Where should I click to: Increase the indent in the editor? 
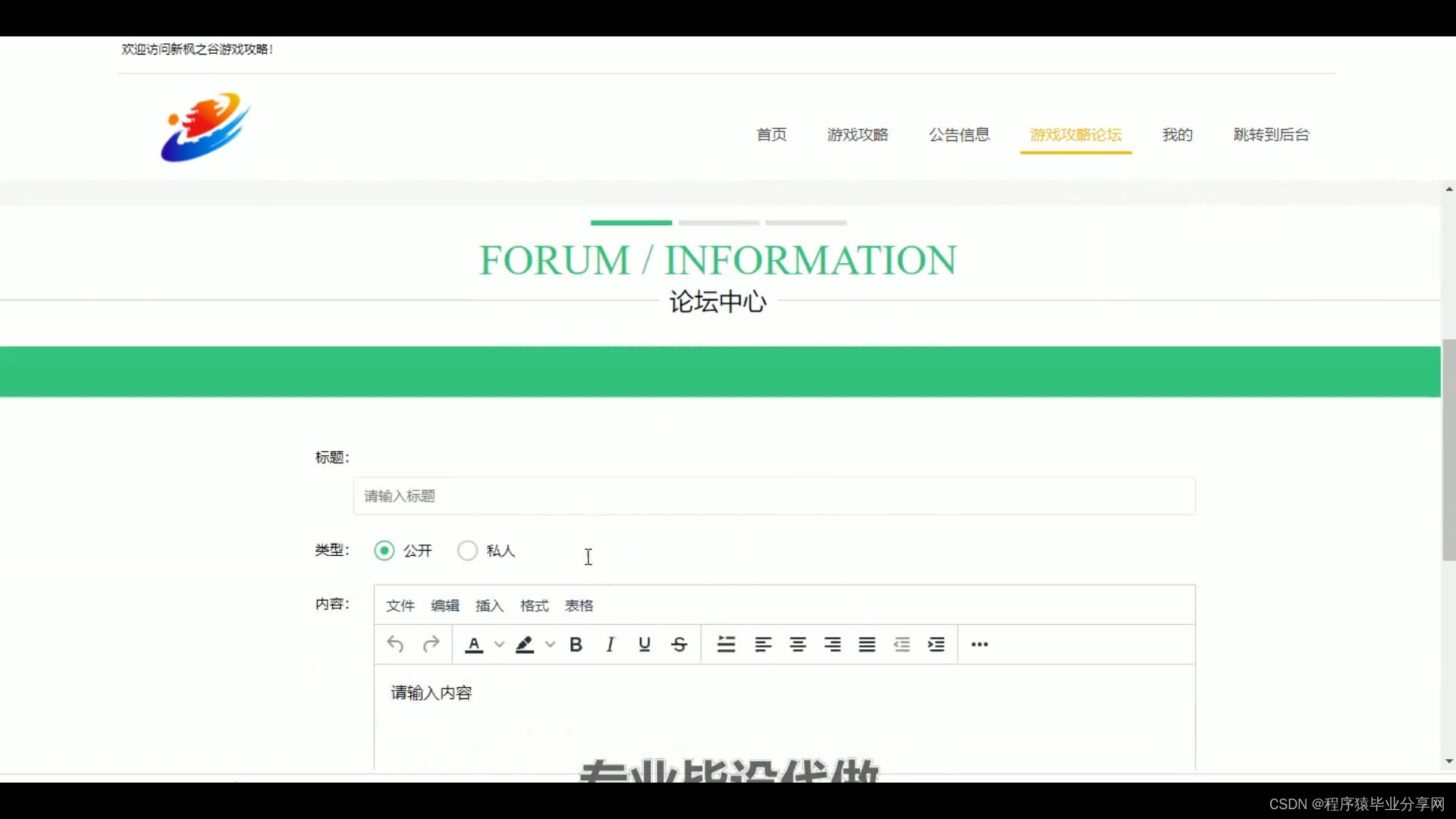937,645
